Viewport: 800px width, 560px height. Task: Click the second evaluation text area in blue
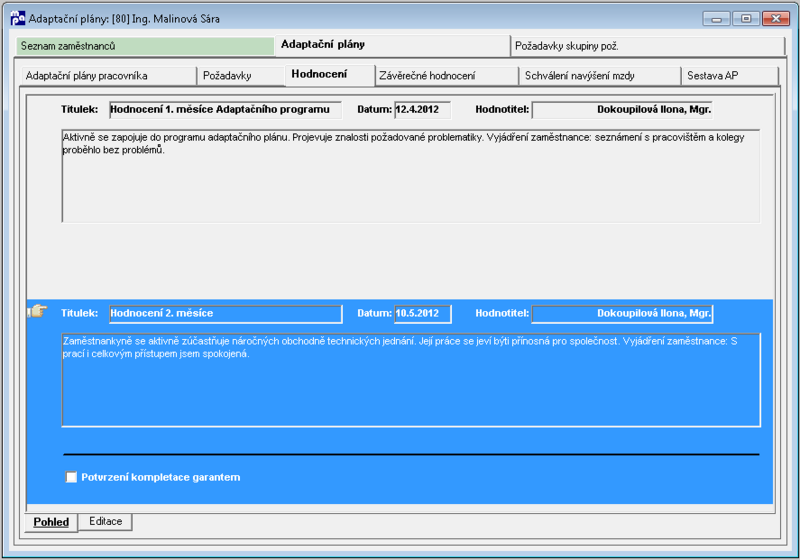click(411, 380)
